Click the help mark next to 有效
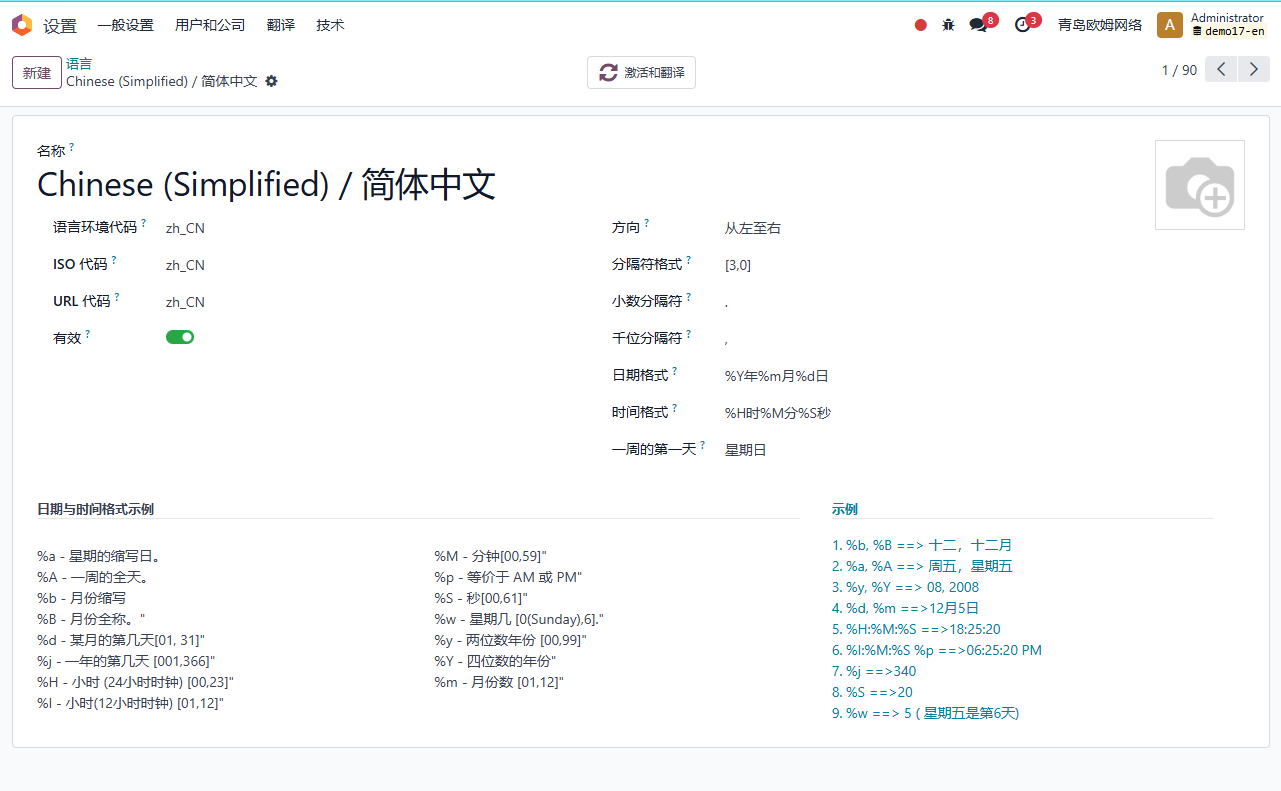Screen dimensions: 1281x791 click(88, 334)
